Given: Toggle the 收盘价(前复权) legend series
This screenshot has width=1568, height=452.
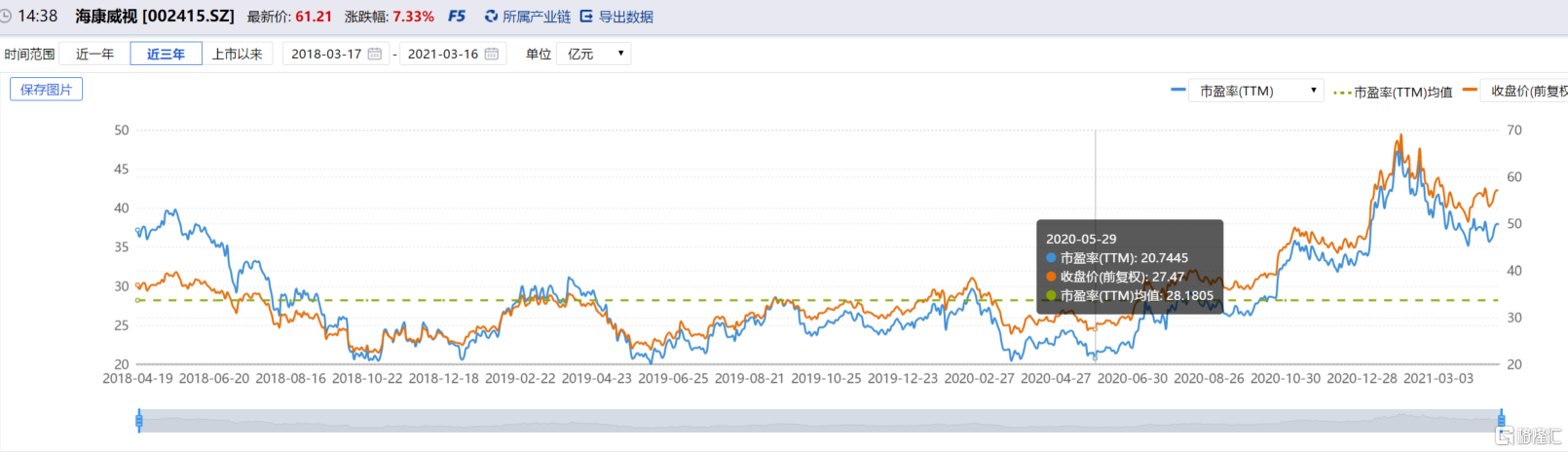Looking at the screenshot, I should (1515, 91).
